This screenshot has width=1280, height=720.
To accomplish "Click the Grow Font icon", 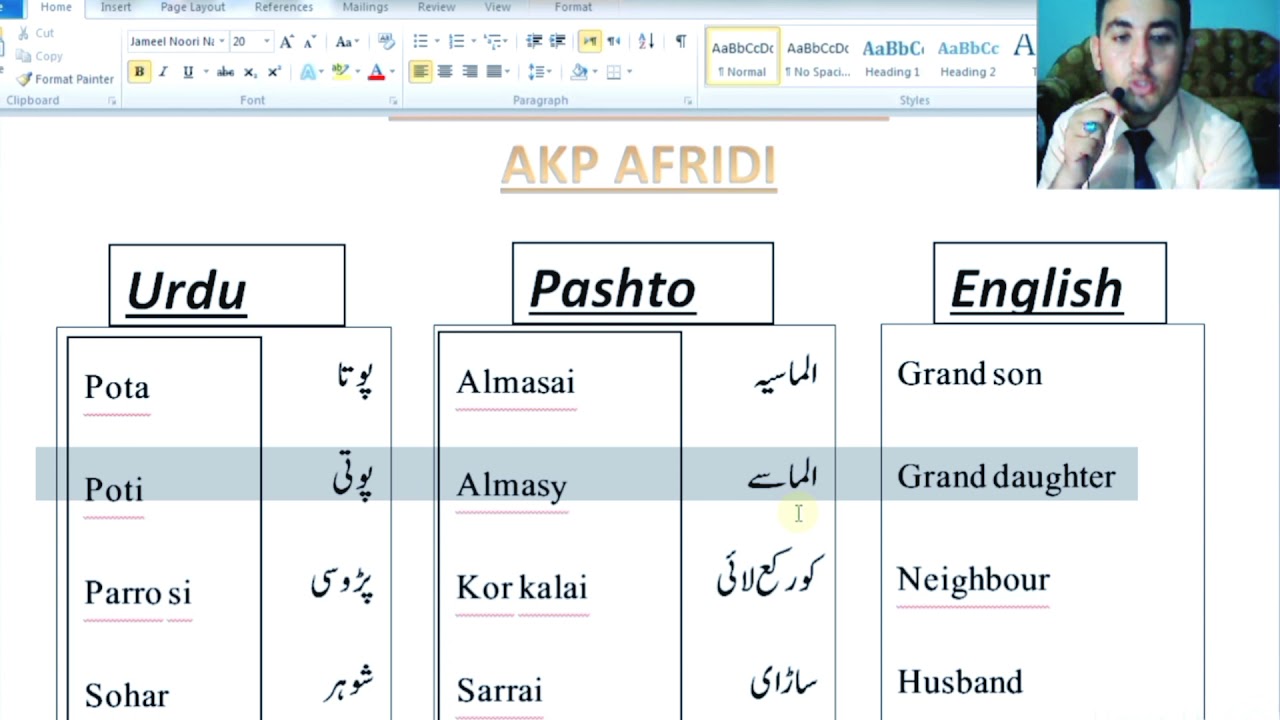I will [x=287, y=41].
